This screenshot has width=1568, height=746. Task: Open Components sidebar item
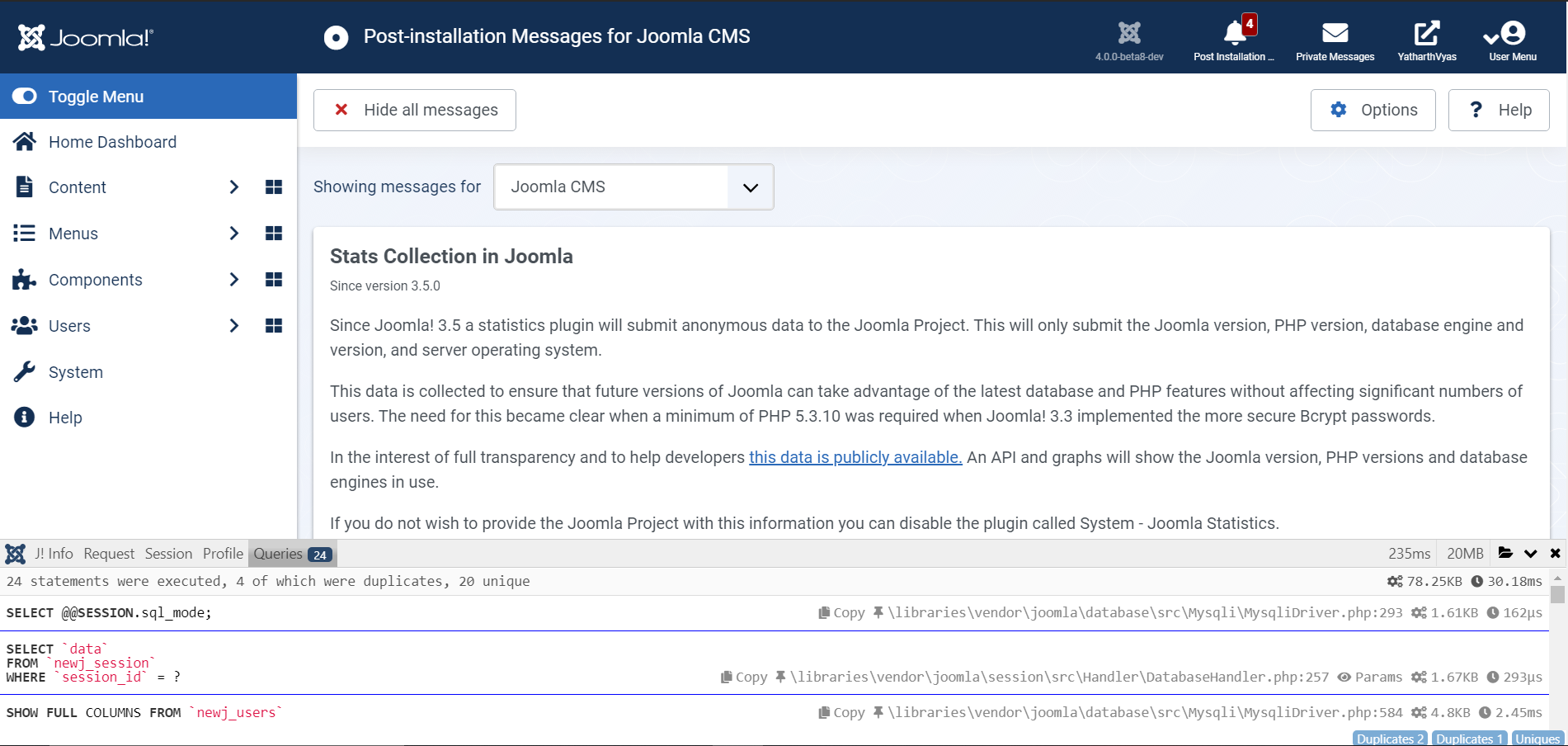tap(96, 280)
